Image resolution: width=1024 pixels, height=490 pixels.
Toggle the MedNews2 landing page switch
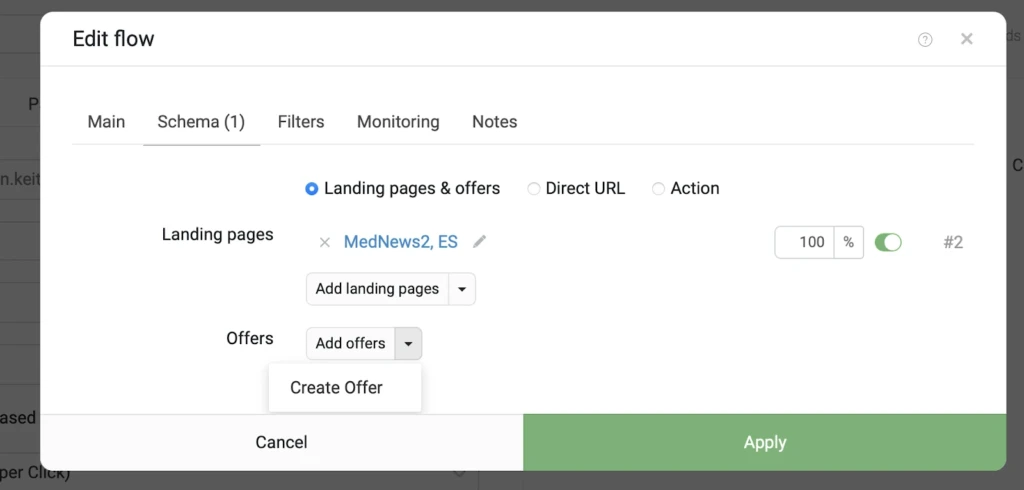888,242
